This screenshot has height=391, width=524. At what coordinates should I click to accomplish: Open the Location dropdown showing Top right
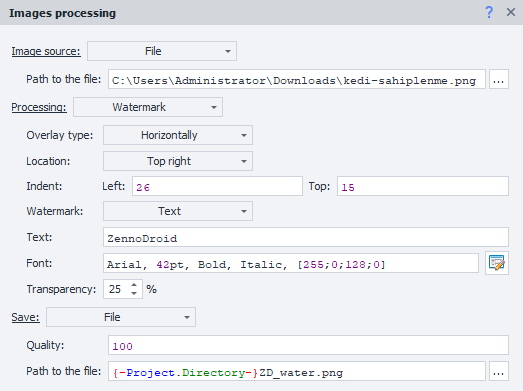coord(178,161)
